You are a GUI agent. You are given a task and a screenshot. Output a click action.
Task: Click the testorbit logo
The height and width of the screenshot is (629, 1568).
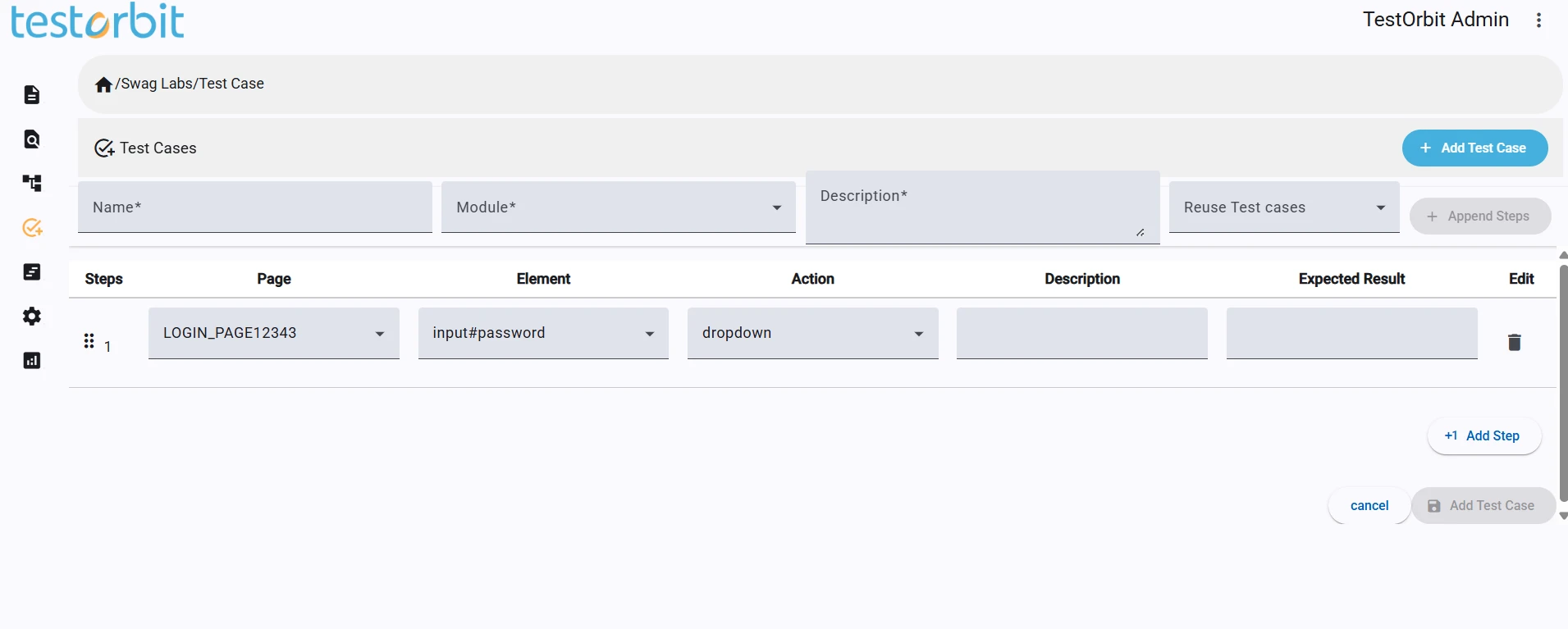coord(97,21)
